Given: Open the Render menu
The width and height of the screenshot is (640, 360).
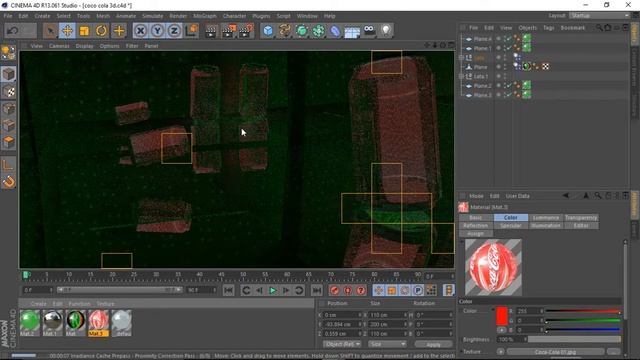Looking at the screenshot, I should [x=178, y=16].
